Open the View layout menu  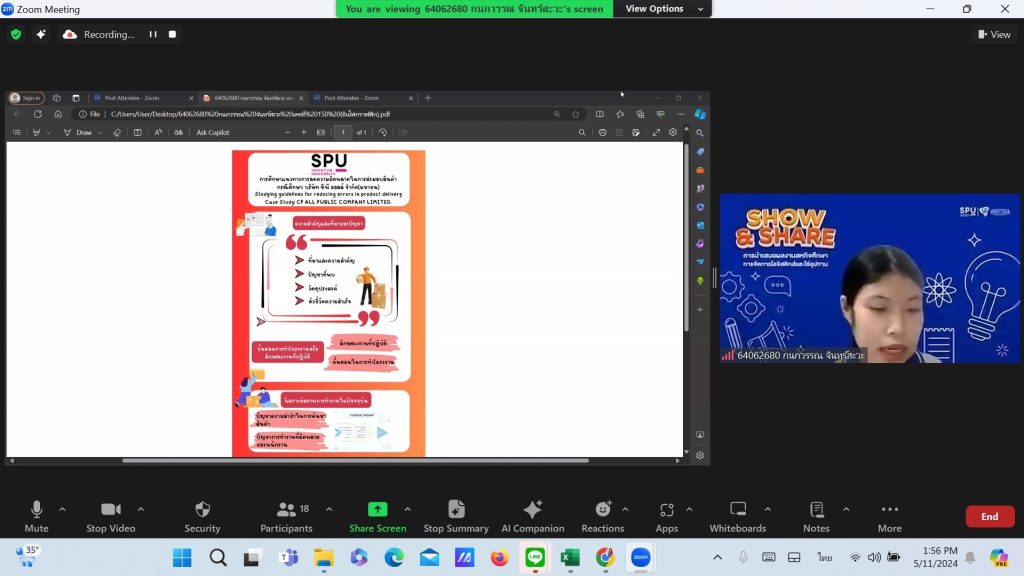tap(994, 34)
